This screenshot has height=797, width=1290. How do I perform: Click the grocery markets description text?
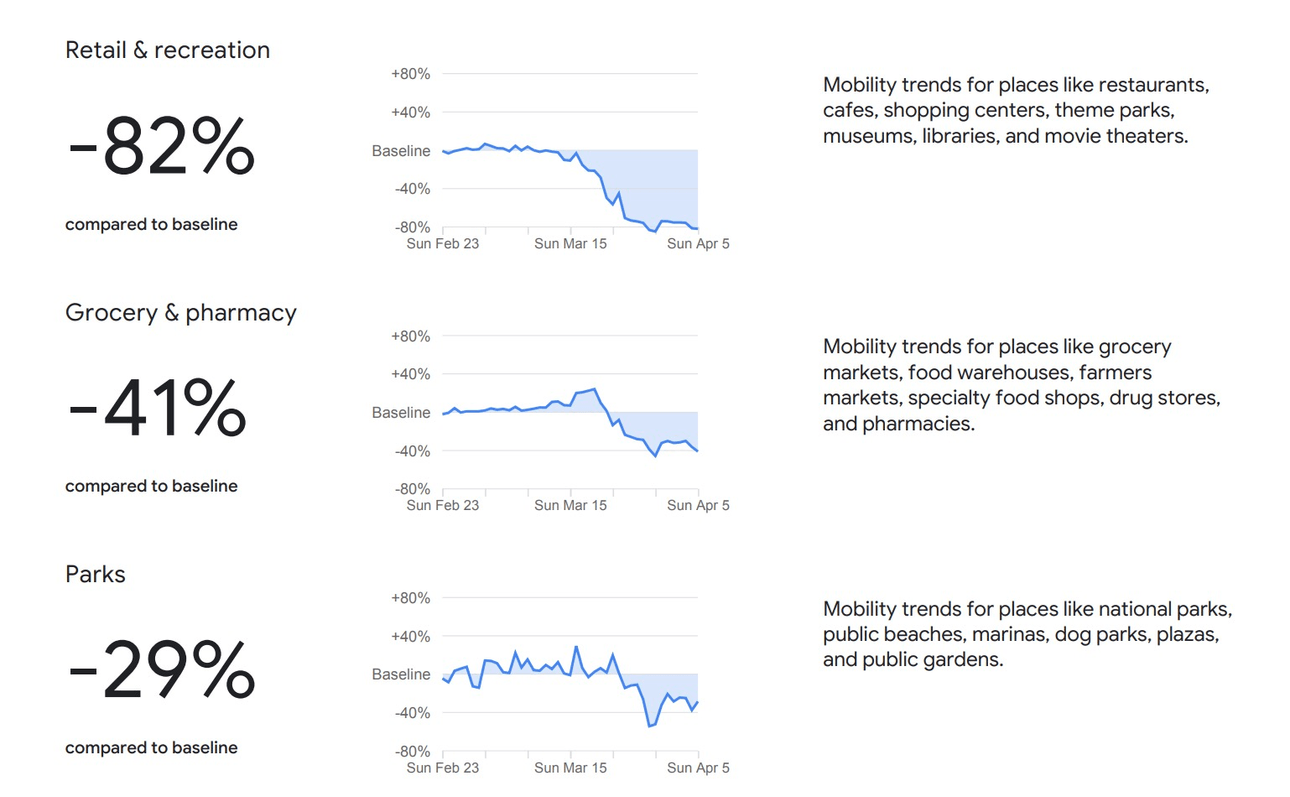click(1021, 385)
